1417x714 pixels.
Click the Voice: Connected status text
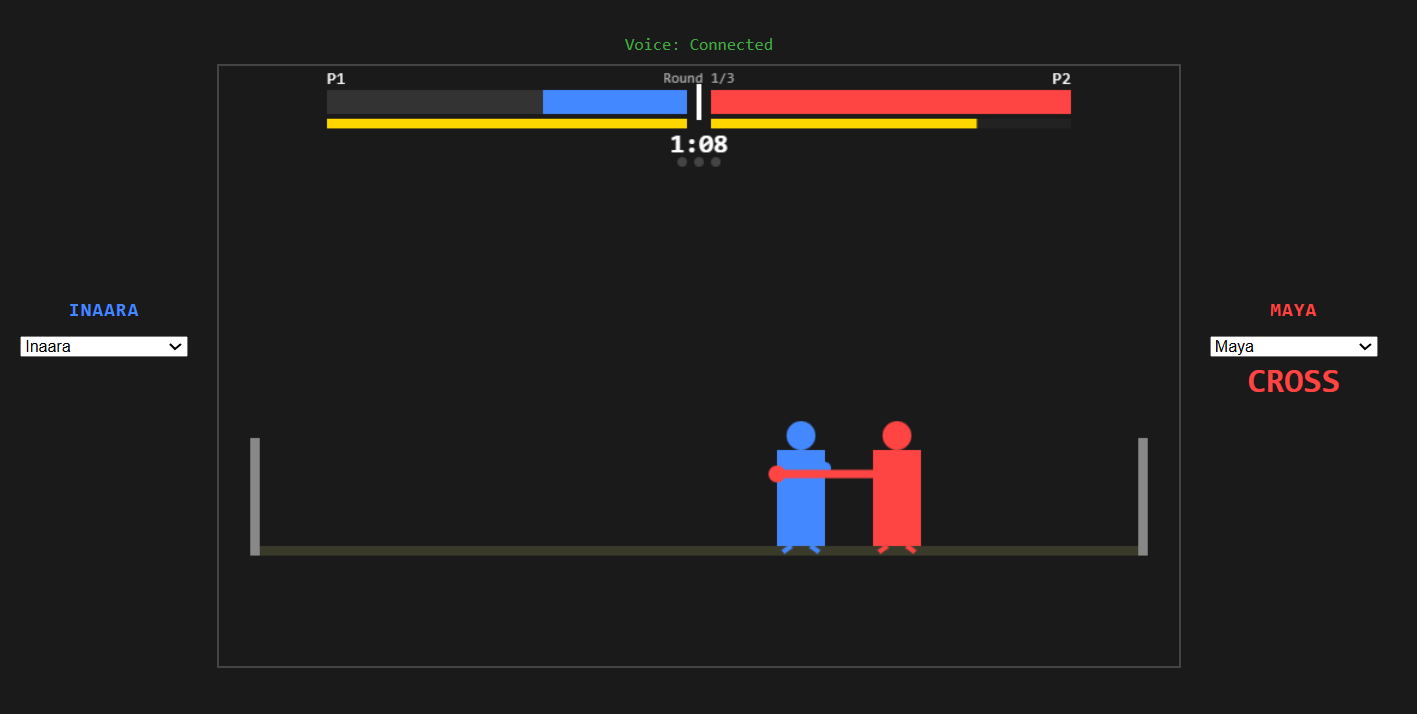699,45
